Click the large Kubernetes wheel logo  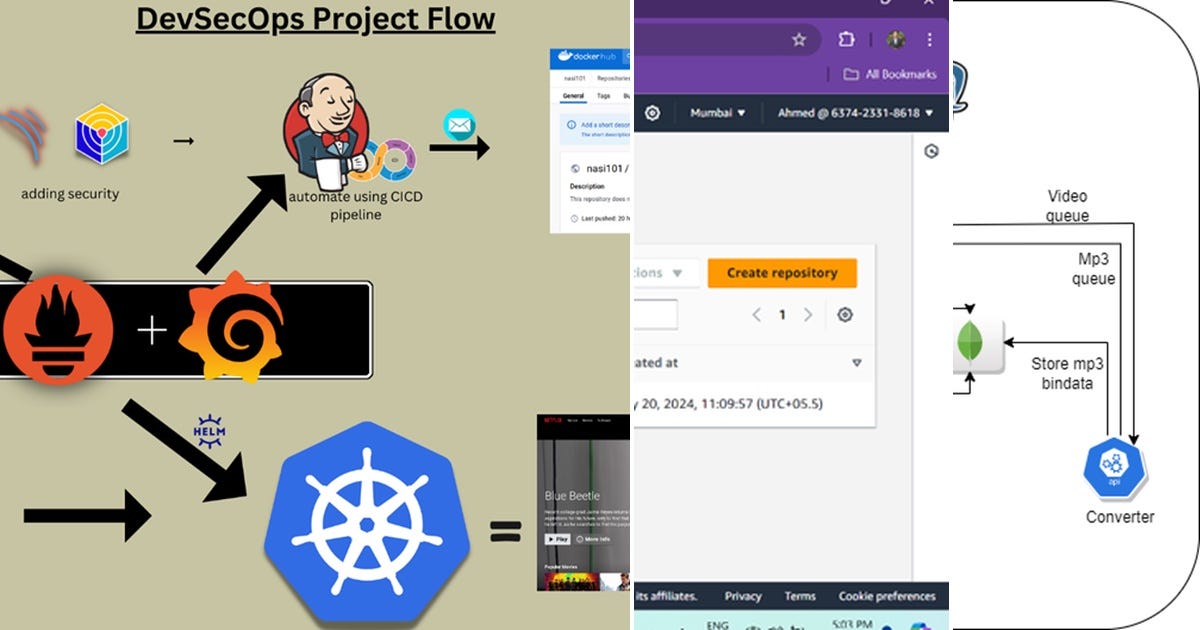(x=367, y=521)
